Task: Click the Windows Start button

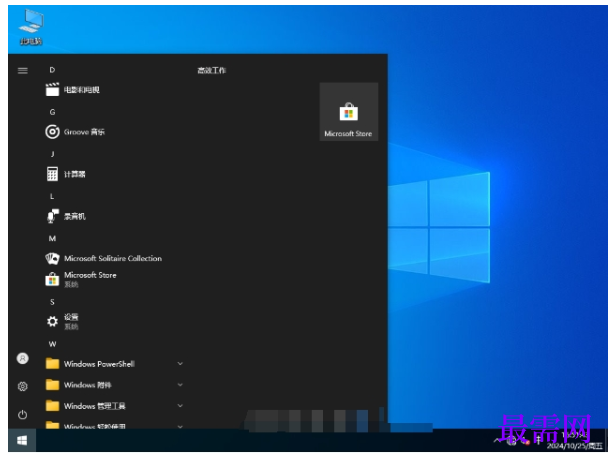Action: coord(22,440)
